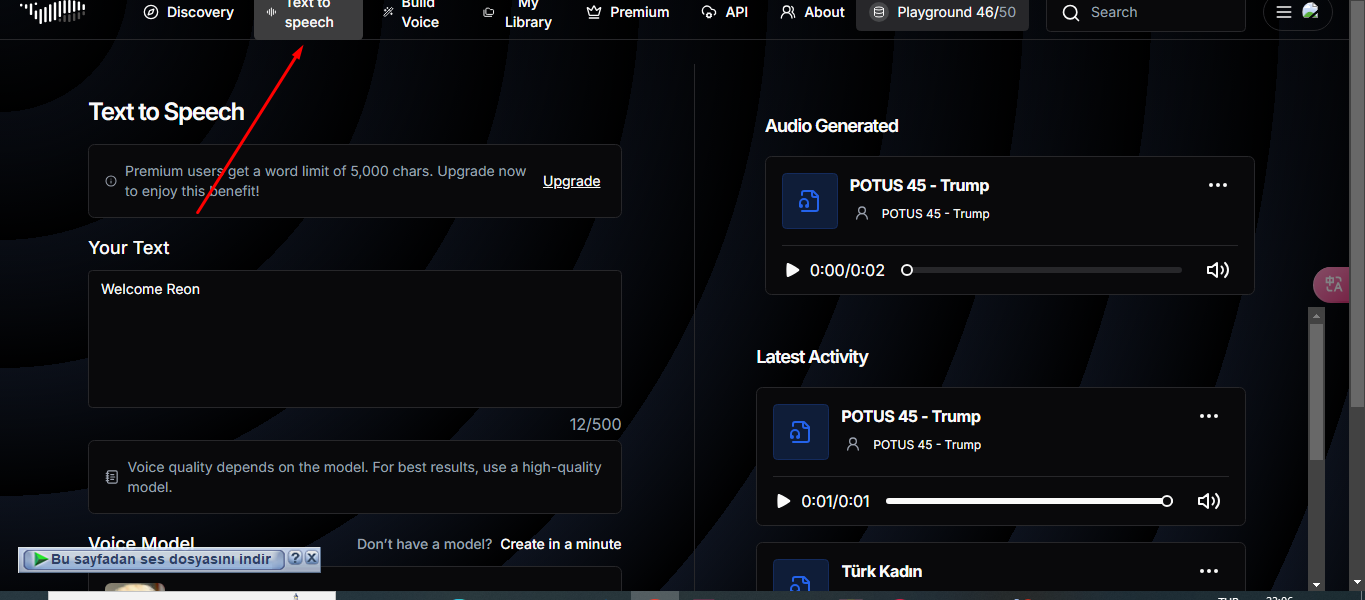Screen dimensions: 1365x600
Task: Click the Audio Generated seek bar
Action: click(1042, 270)
